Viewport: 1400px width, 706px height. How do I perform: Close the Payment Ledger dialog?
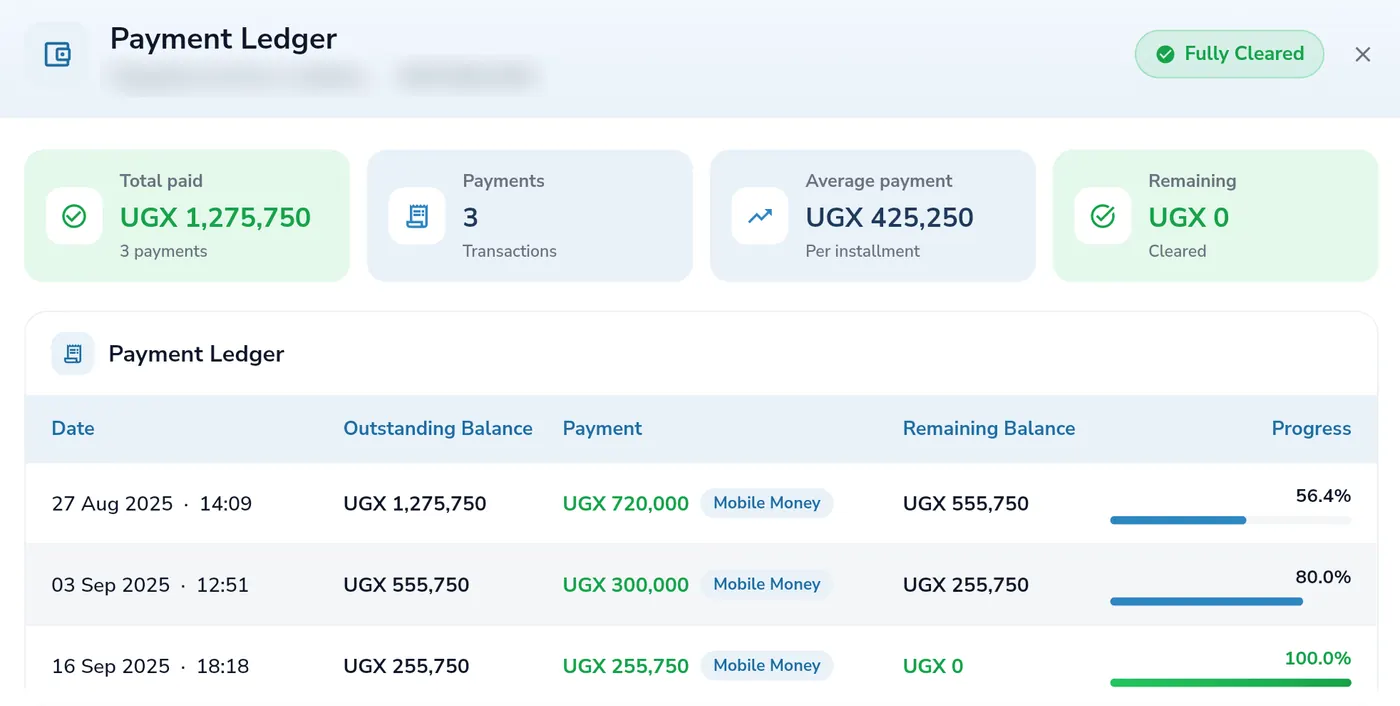click(1363, 55)
